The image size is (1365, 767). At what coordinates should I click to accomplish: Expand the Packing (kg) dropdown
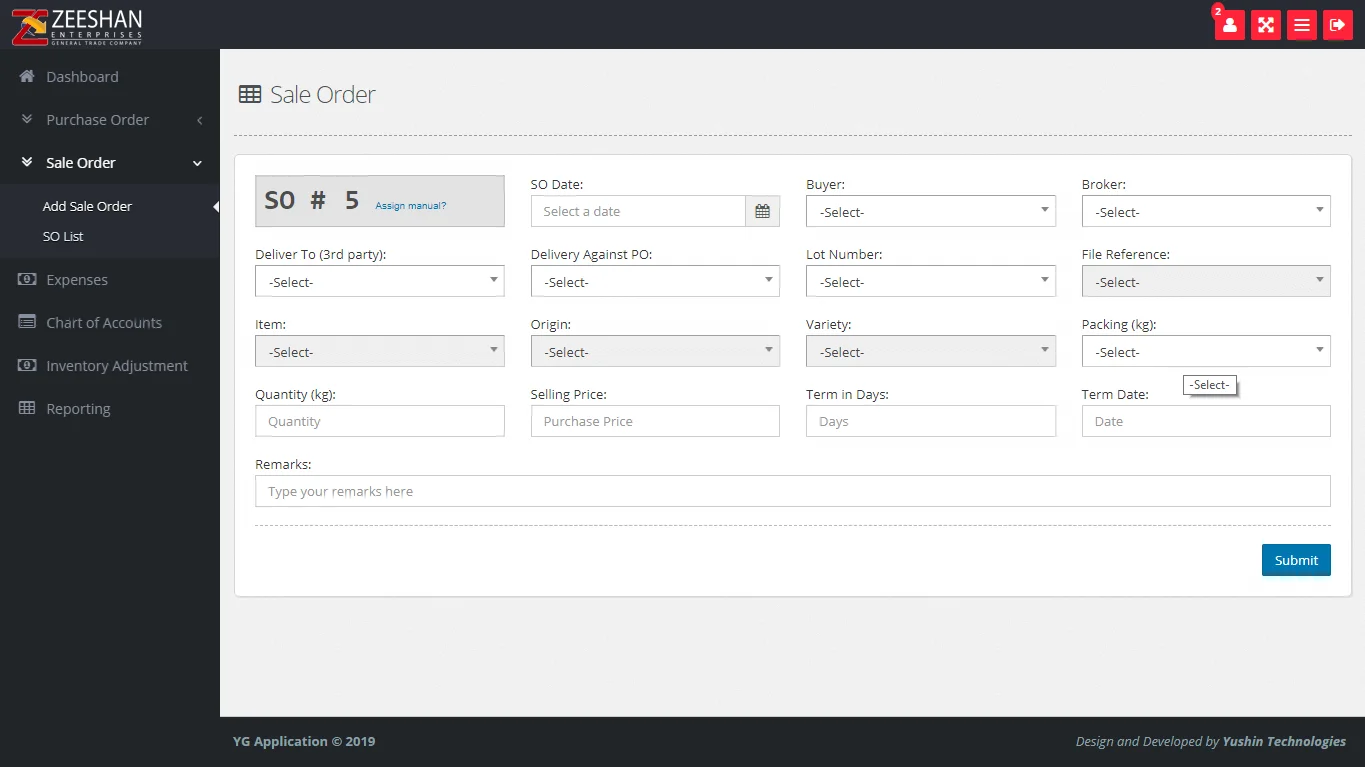1205,351
